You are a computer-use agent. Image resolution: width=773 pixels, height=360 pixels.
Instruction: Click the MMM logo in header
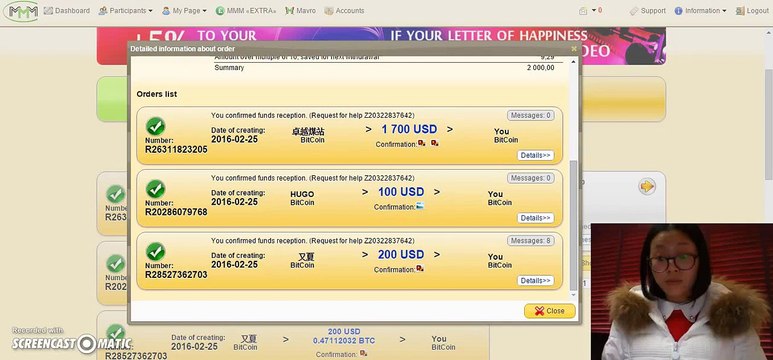[21, 11]
